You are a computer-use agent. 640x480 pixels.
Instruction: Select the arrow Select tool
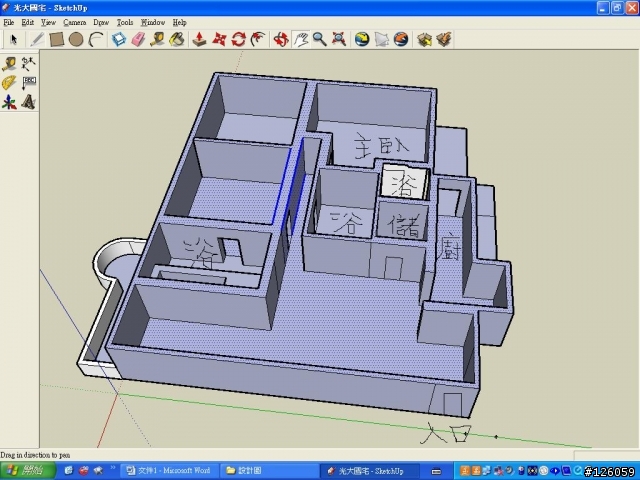coord(14,40)
